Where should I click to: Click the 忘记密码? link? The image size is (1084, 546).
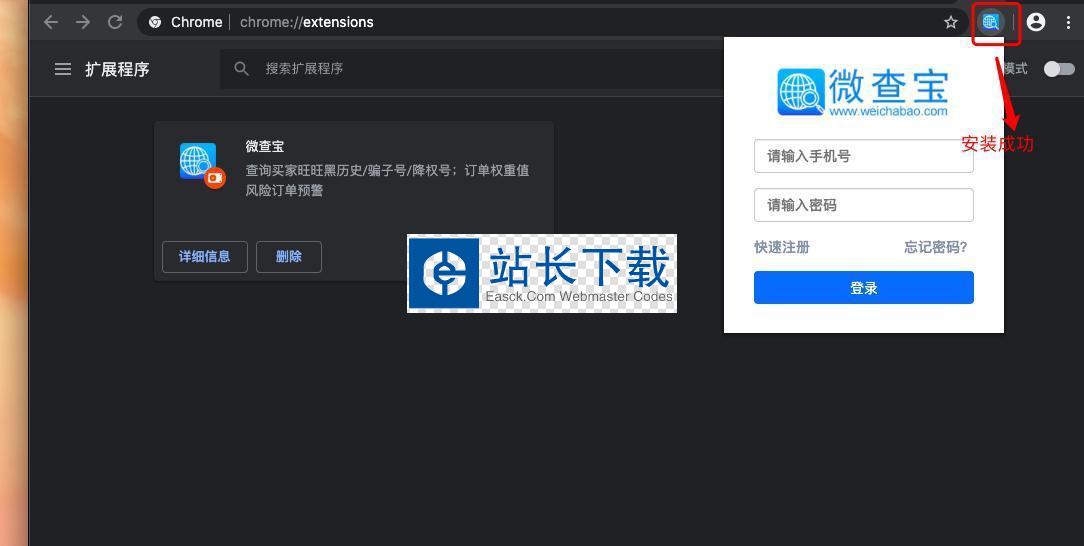point(935,247)
